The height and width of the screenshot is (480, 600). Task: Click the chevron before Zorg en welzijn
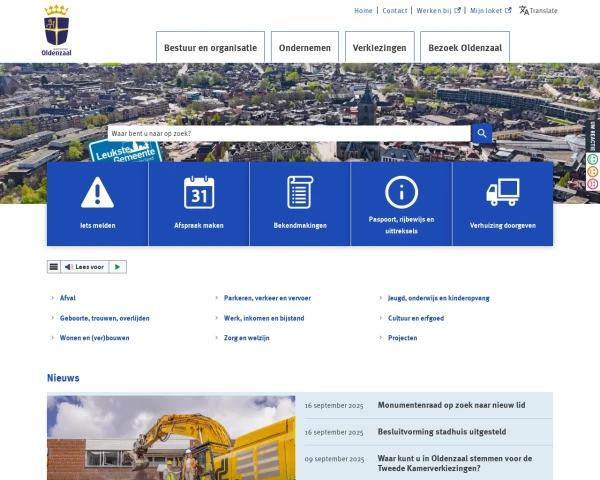tap(217, 338)
